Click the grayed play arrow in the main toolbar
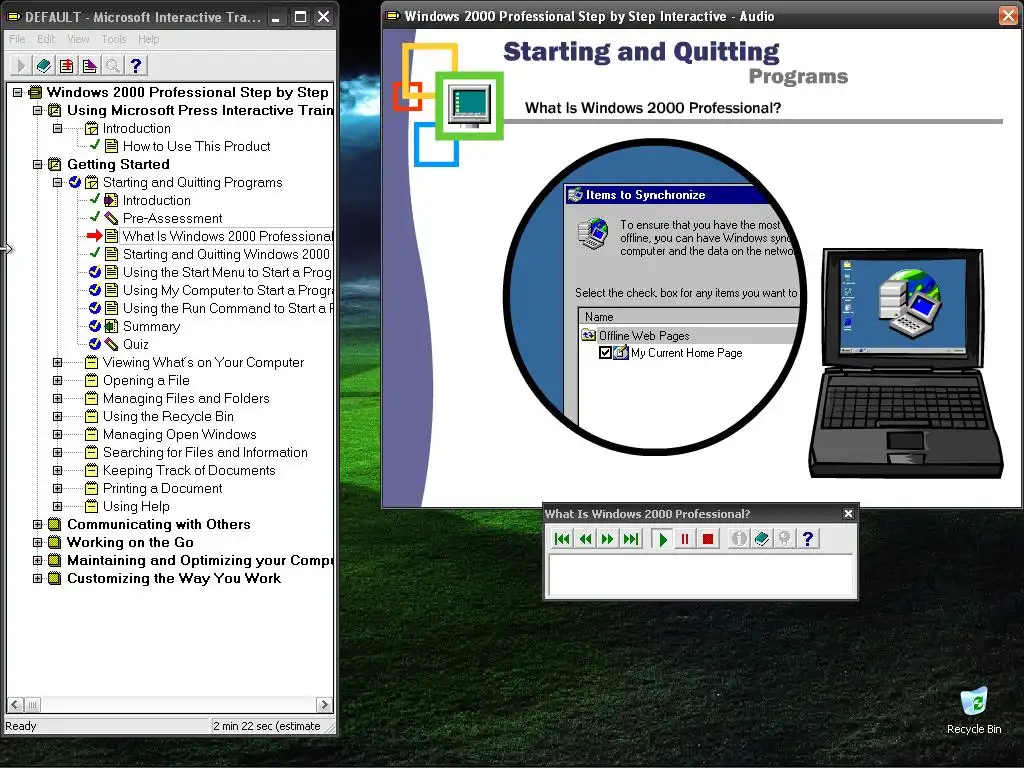Image resolution: width=1024 pixels, height=768 pixels. tap(20, 65)
